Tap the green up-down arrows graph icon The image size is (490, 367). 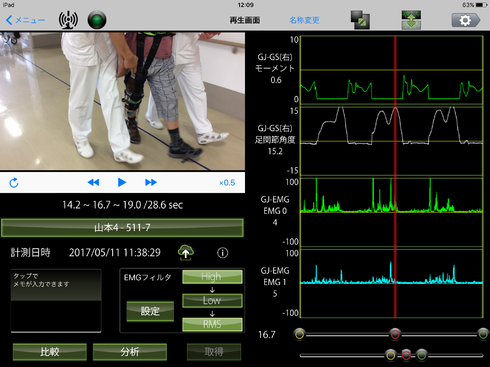tap(411, 20)
